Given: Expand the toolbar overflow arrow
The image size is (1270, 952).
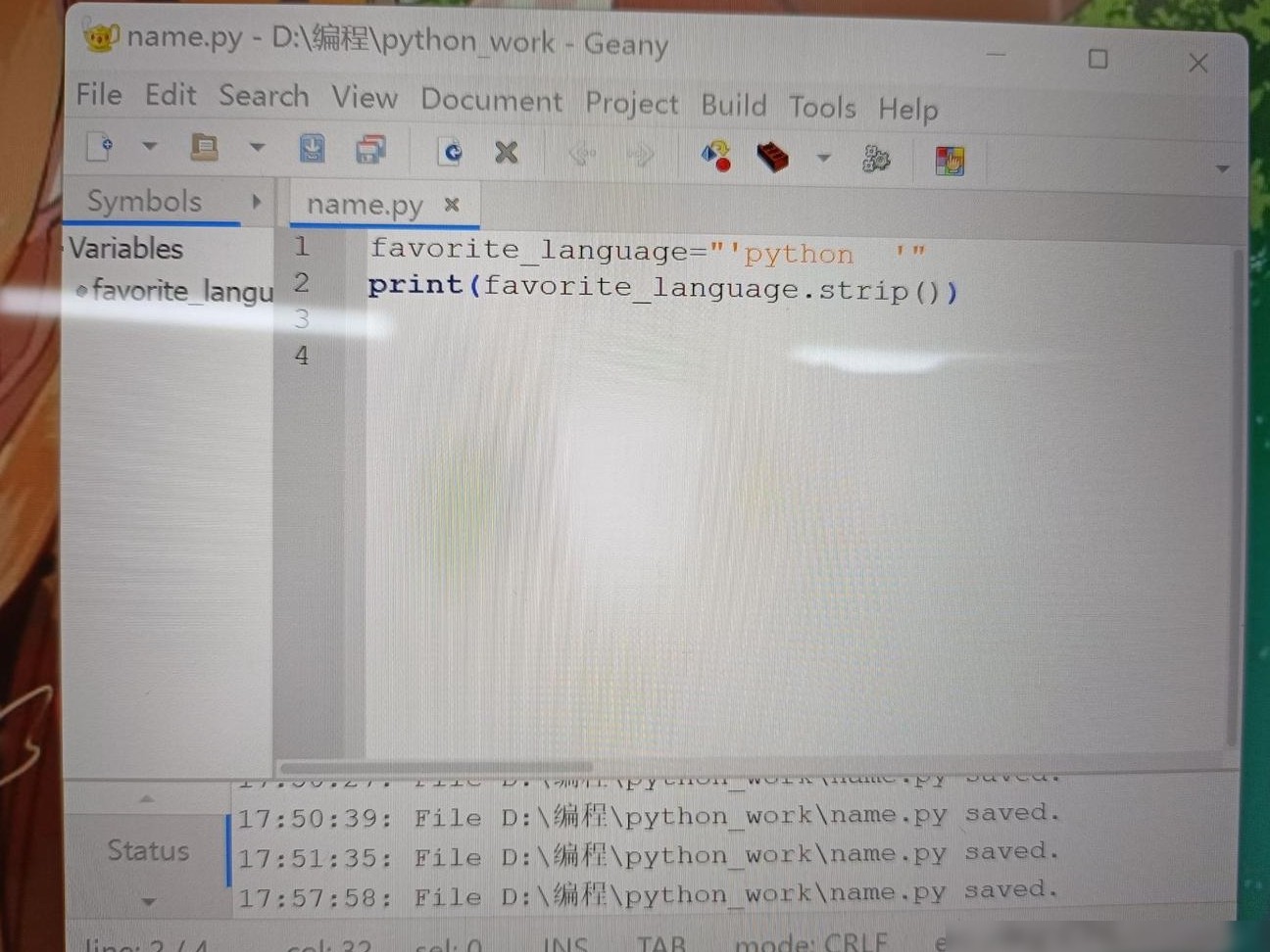Looking at the screenshot, I should click(x=1222, y=168).
